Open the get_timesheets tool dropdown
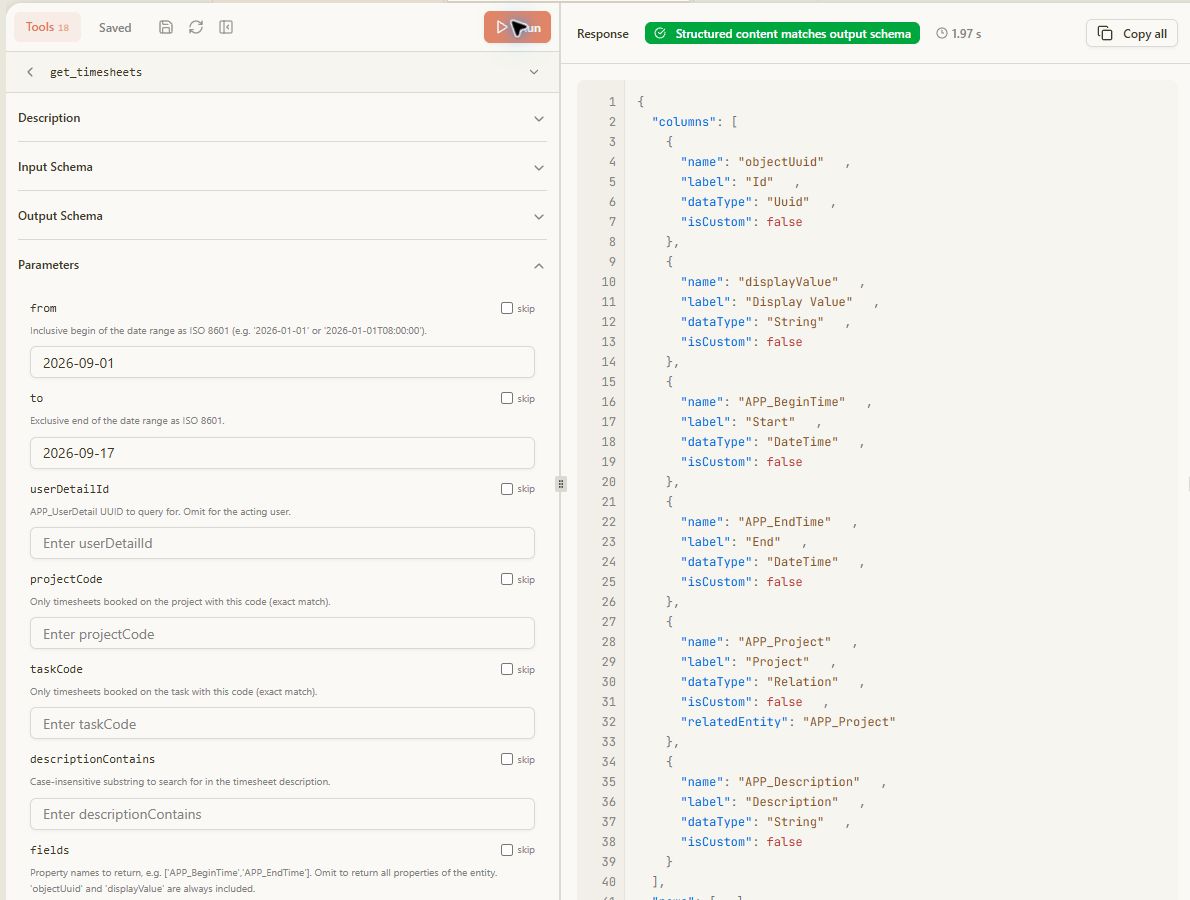The image size is (1190, 900). (534, 72)
